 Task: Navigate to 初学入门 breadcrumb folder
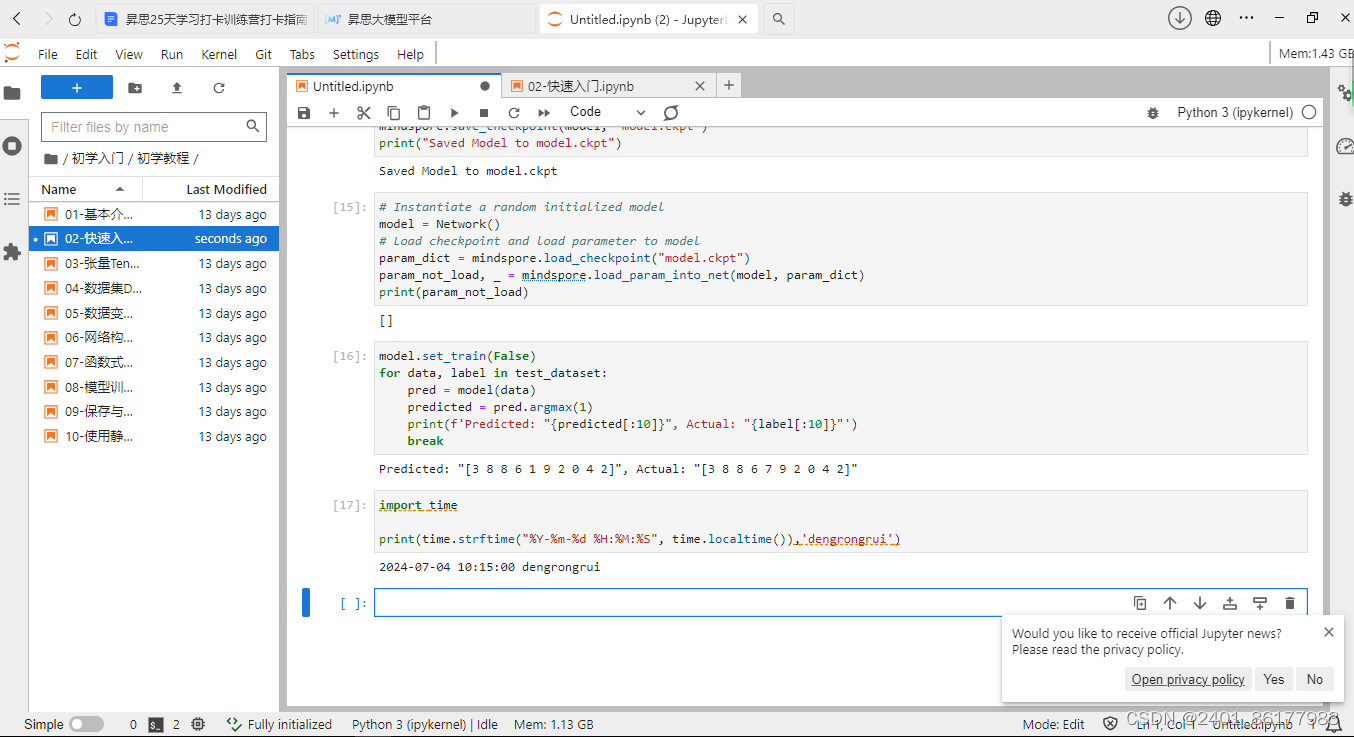pyautogui.click(x=97, y=158)
